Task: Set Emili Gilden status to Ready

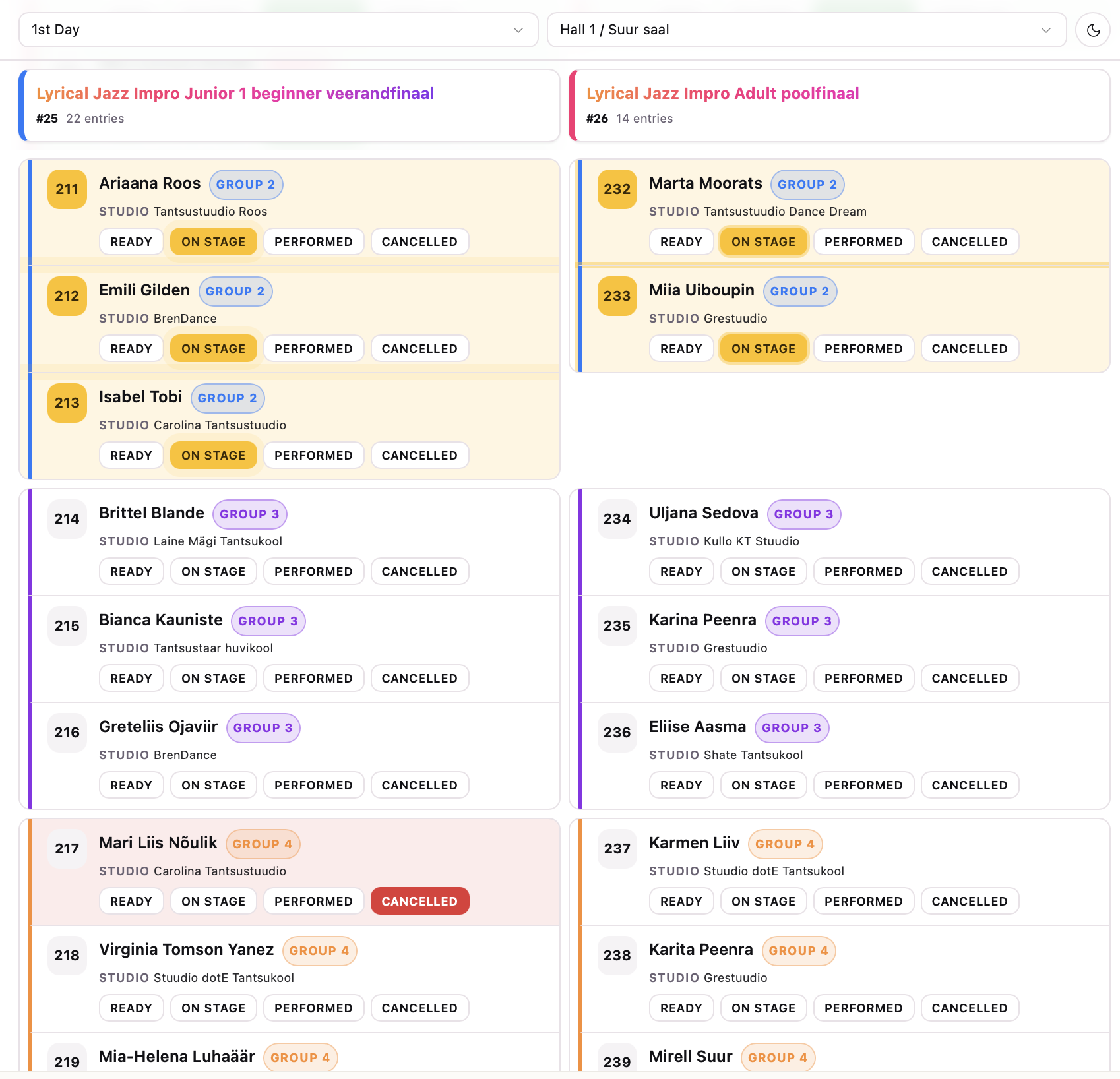Action: click(131, 349)
